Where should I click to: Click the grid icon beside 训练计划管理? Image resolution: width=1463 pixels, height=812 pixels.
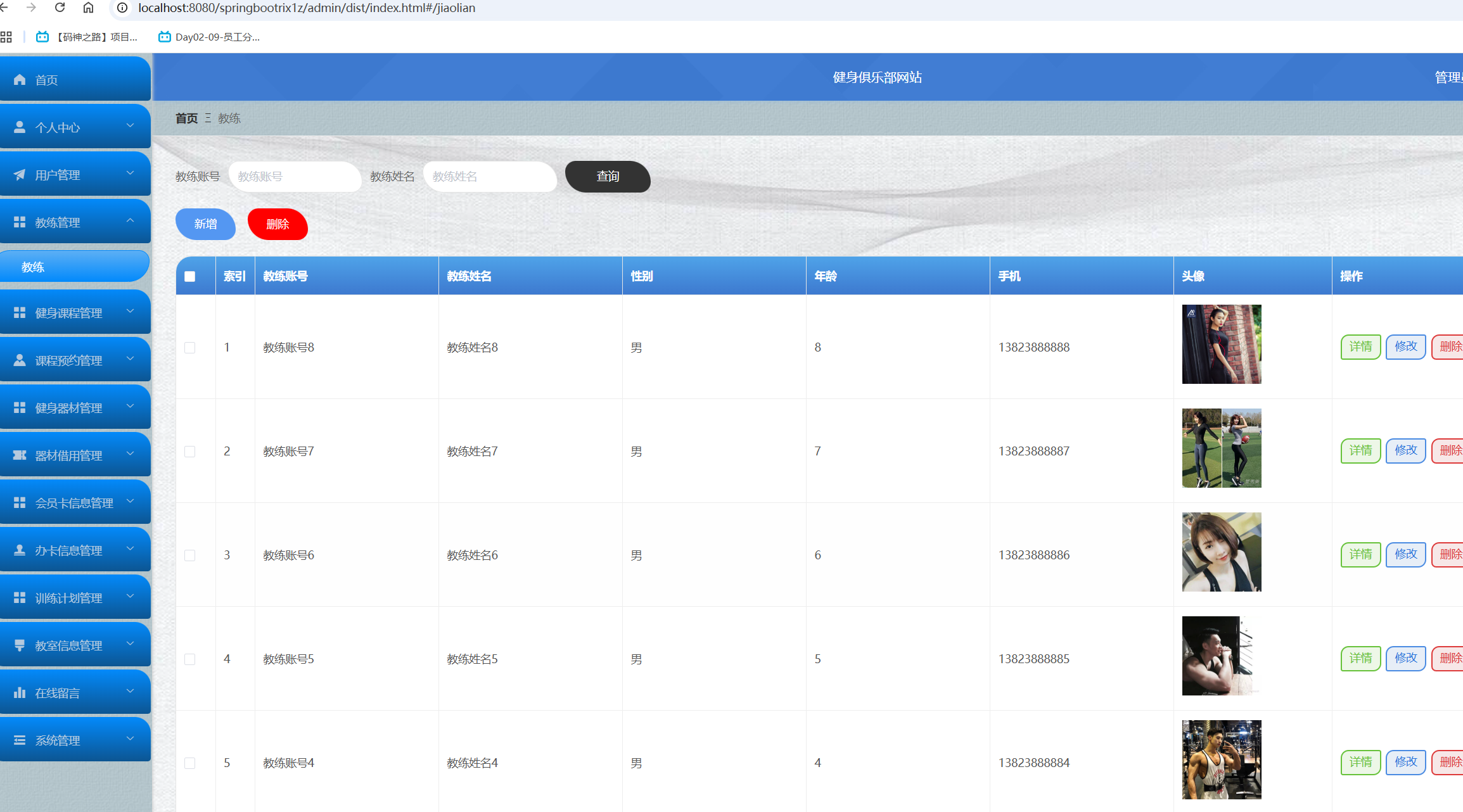click(20, 598)
